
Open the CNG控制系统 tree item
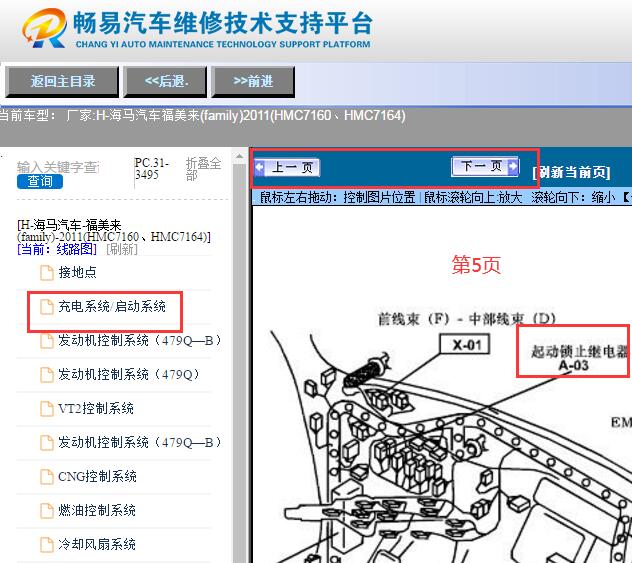[x=97, y=477]
